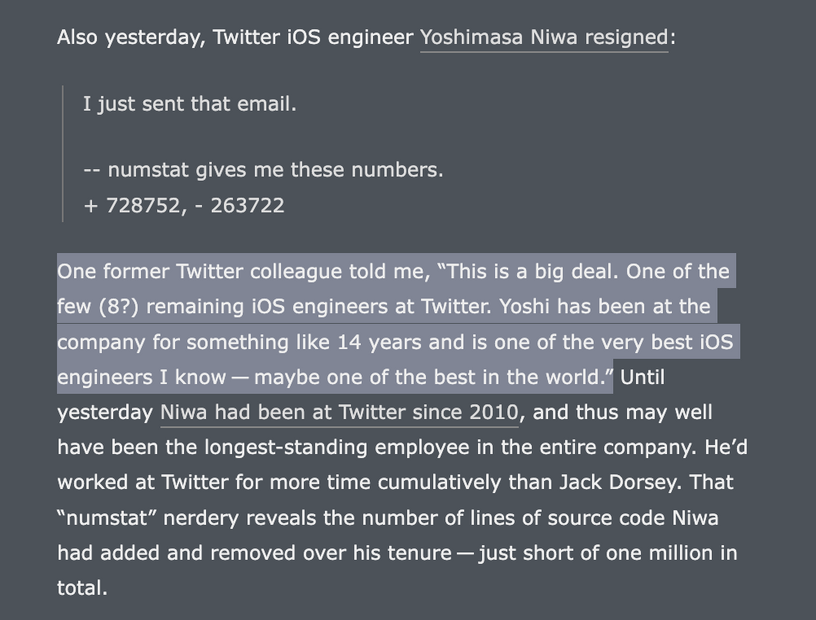The image size is (816, 620).
Task: Click the quoted line "I just sent that email."
Action: click(189, 104)
